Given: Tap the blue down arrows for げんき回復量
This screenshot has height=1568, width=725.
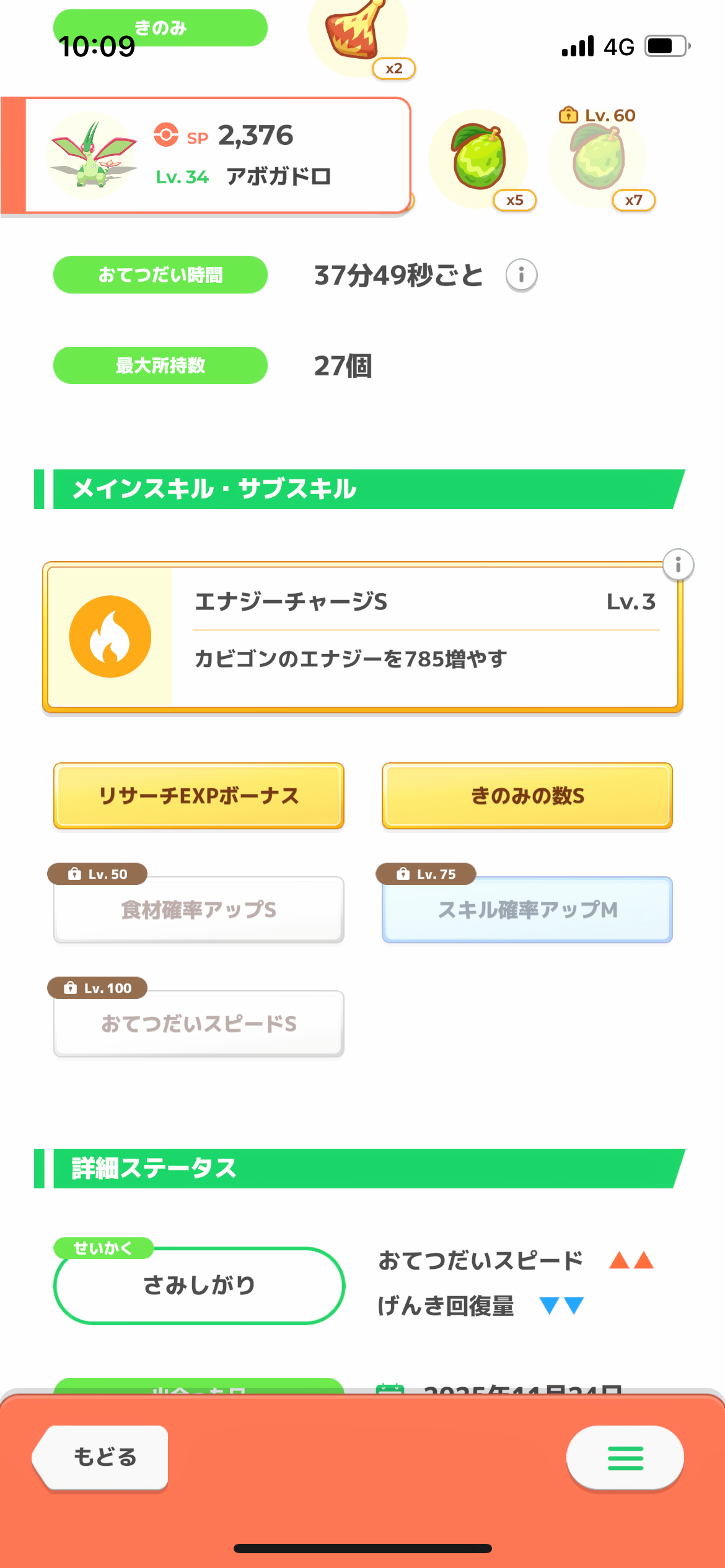Looking at the screenshot, I should pyautogui.click(x=561, y=1305).
